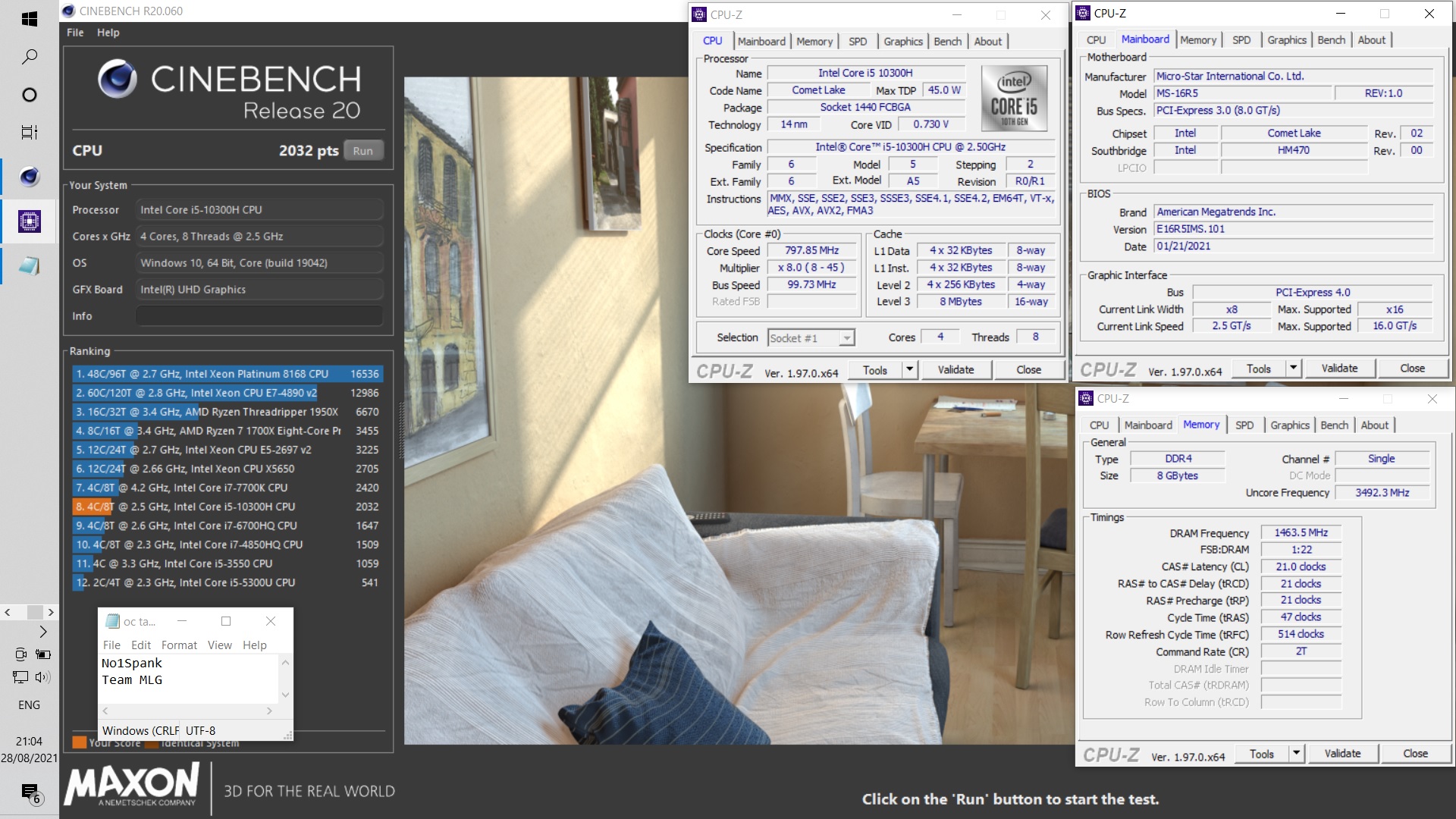Open the volume tray icon
This screenshot has height=819, width=1456.
point(43,677)
